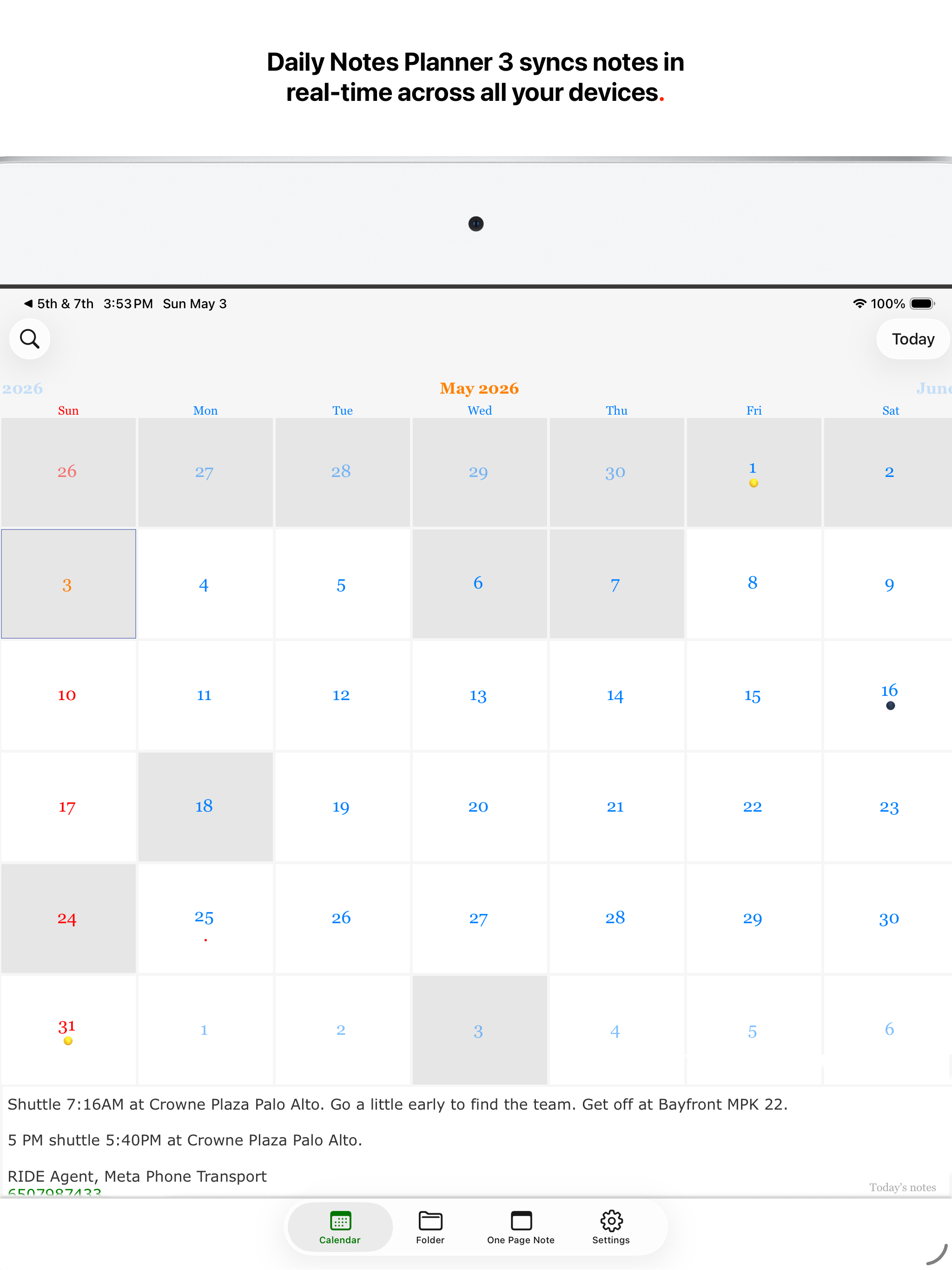
Task: Click the Sun weekday header
Action: [x=68, y=410]
